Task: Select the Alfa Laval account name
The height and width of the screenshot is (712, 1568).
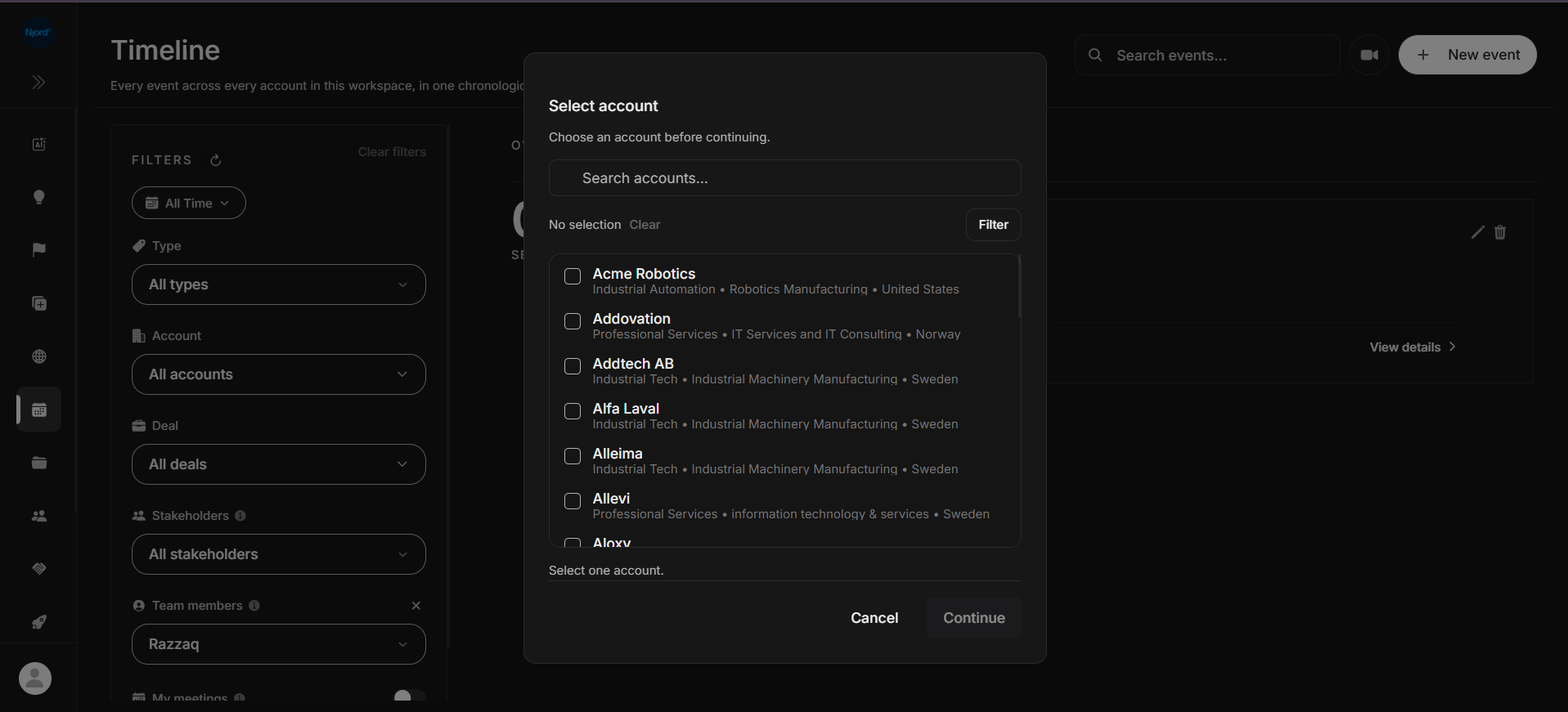Action: tap(626, 409)
